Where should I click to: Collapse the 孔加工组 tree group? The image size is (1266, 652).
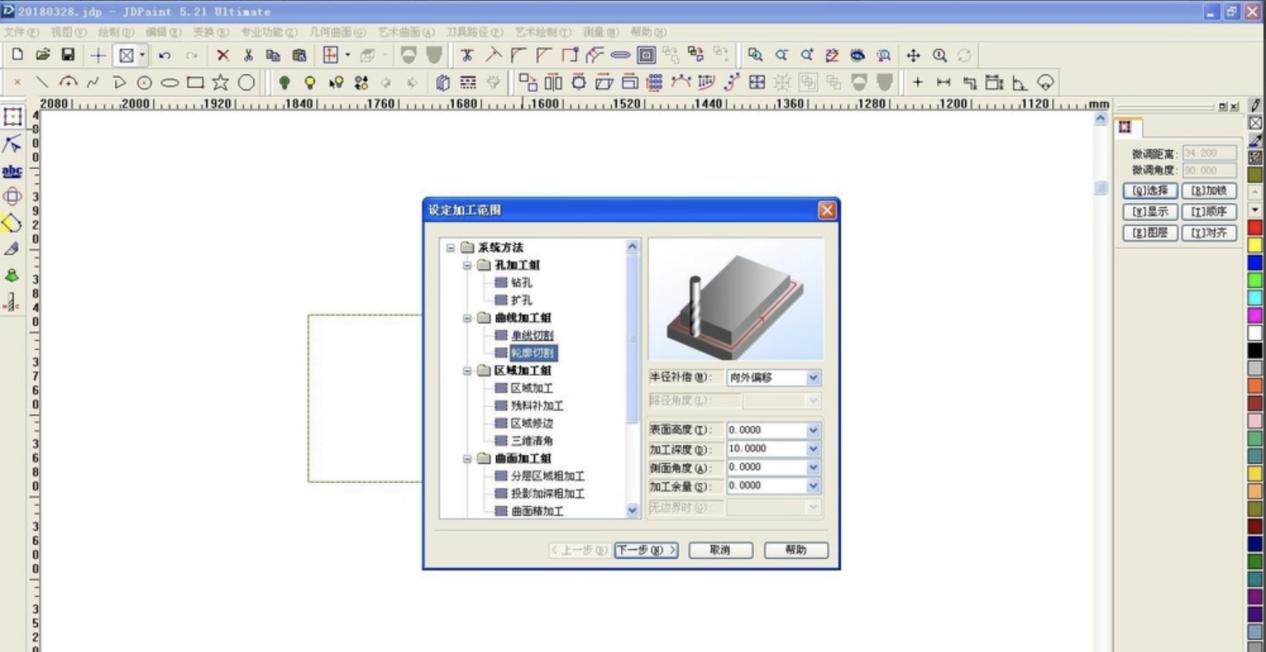[x=467, y=265]
